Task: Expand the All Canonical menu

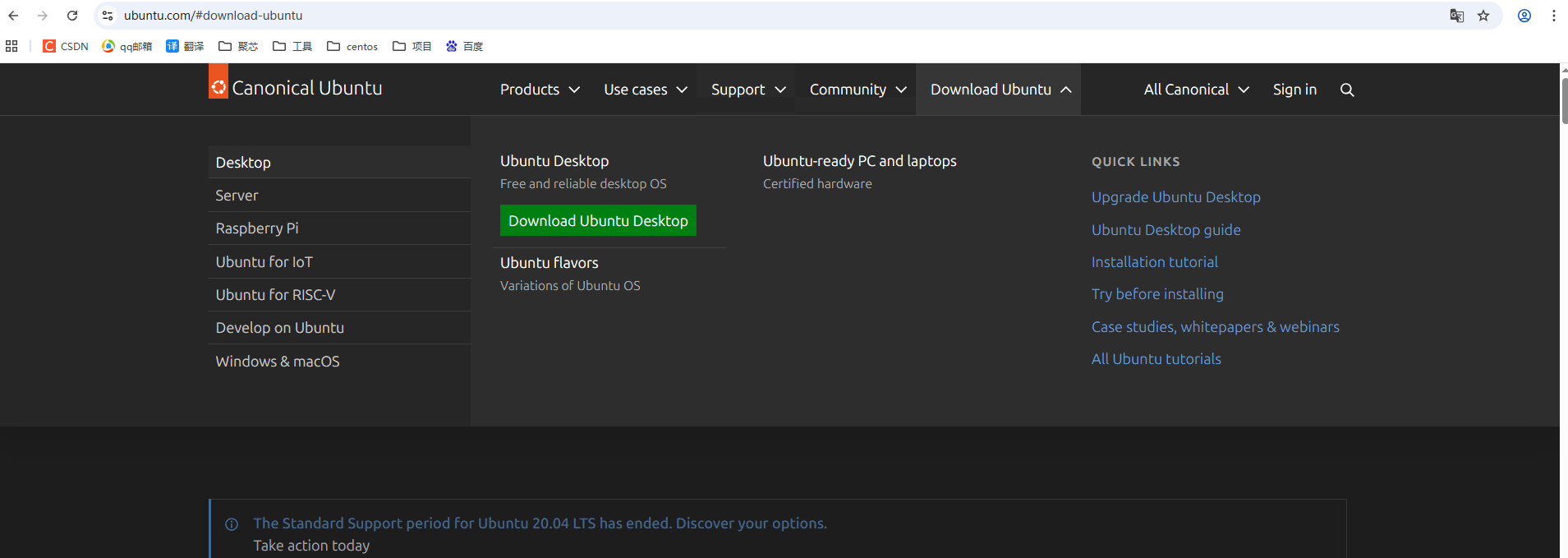Action: (x=1196, y=90)
